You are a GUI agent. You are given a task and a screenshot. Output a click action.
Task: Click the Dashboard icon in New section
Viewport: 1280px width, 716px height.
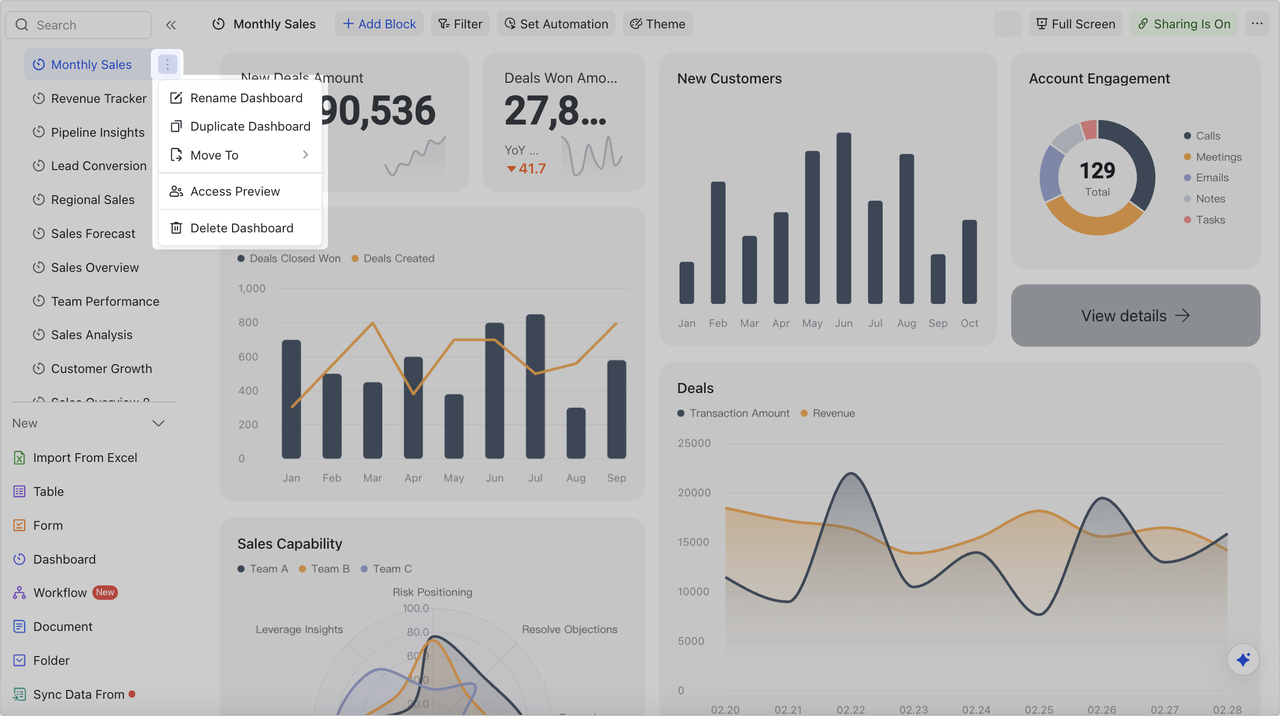(19, 559)
